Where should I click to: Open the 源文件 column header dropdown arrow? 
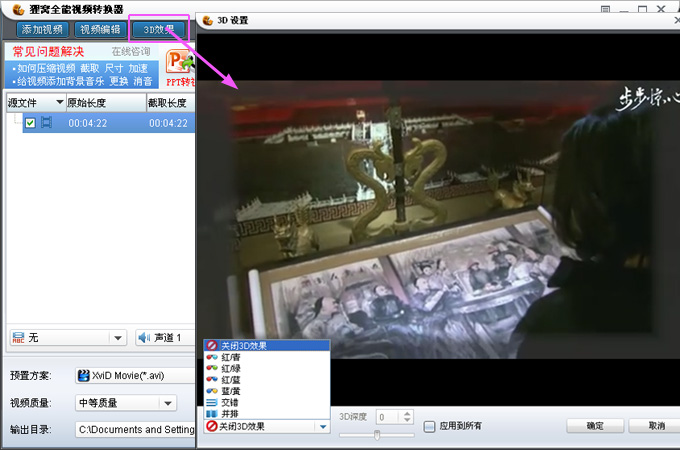click(x=60, y=102)
